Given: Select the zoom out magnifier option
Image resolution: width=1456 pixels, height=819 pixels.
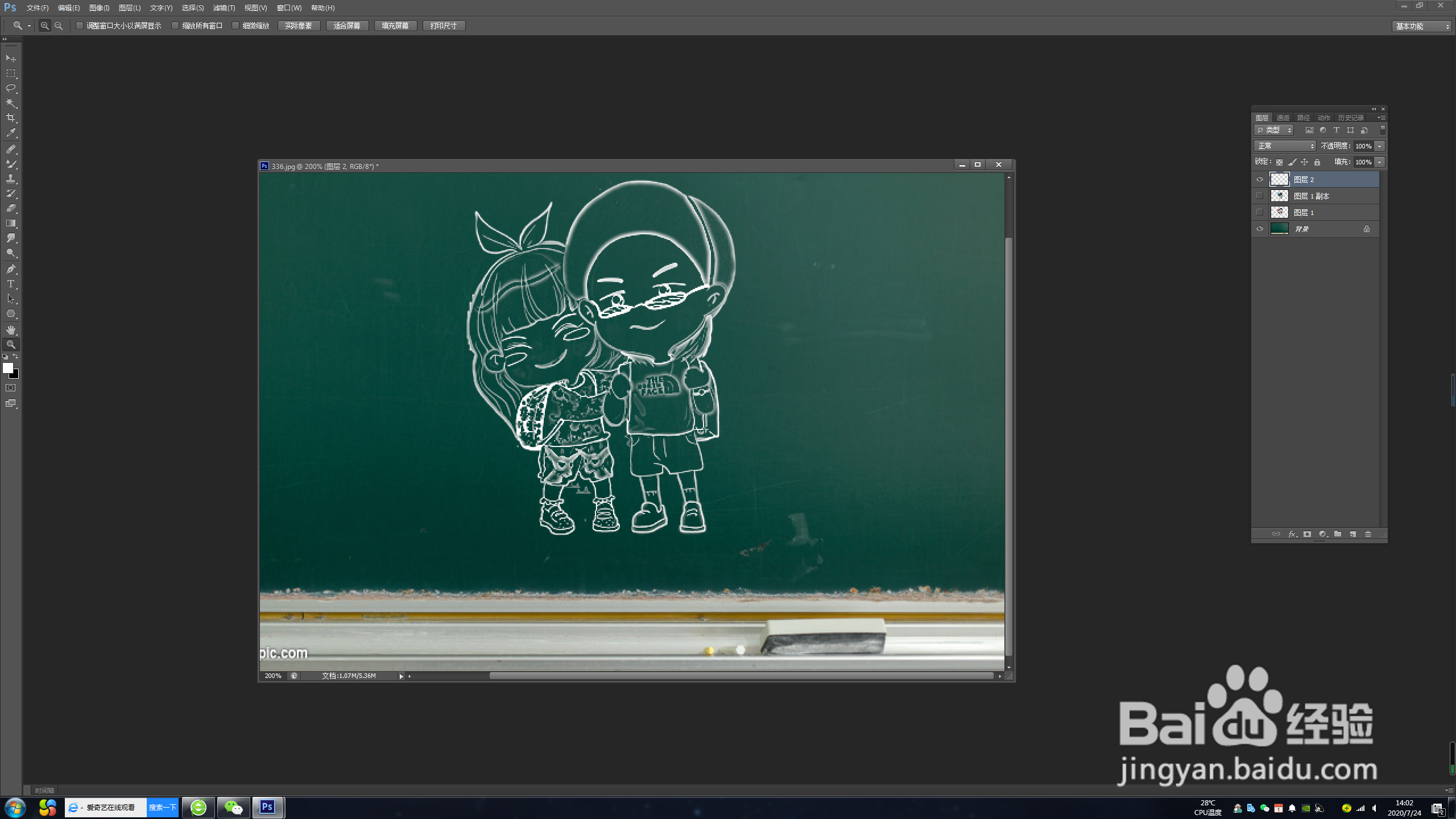Looking at the screenshot, I should pyautogui.click(x=59, y=26).
